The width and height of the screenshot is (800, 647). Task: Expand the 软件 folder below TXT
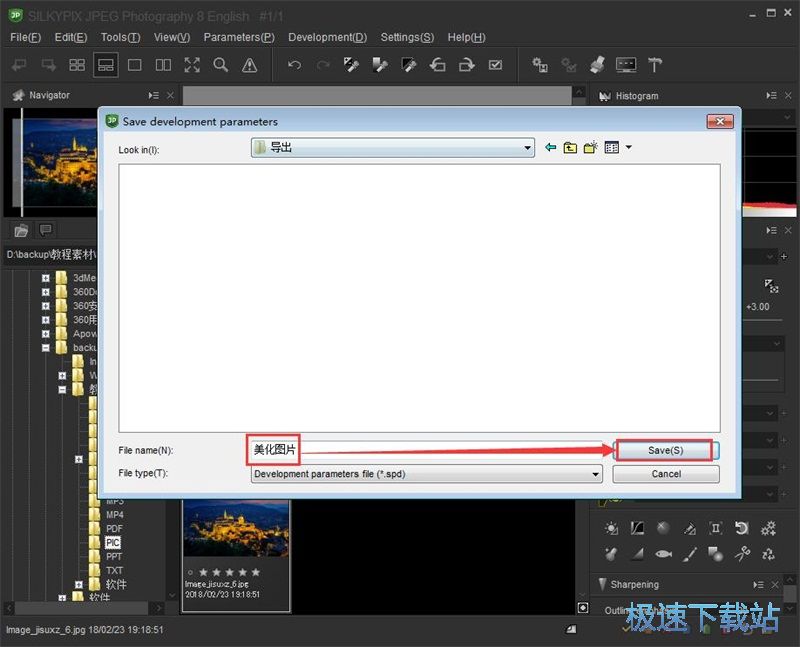click(x=79, y=585)
